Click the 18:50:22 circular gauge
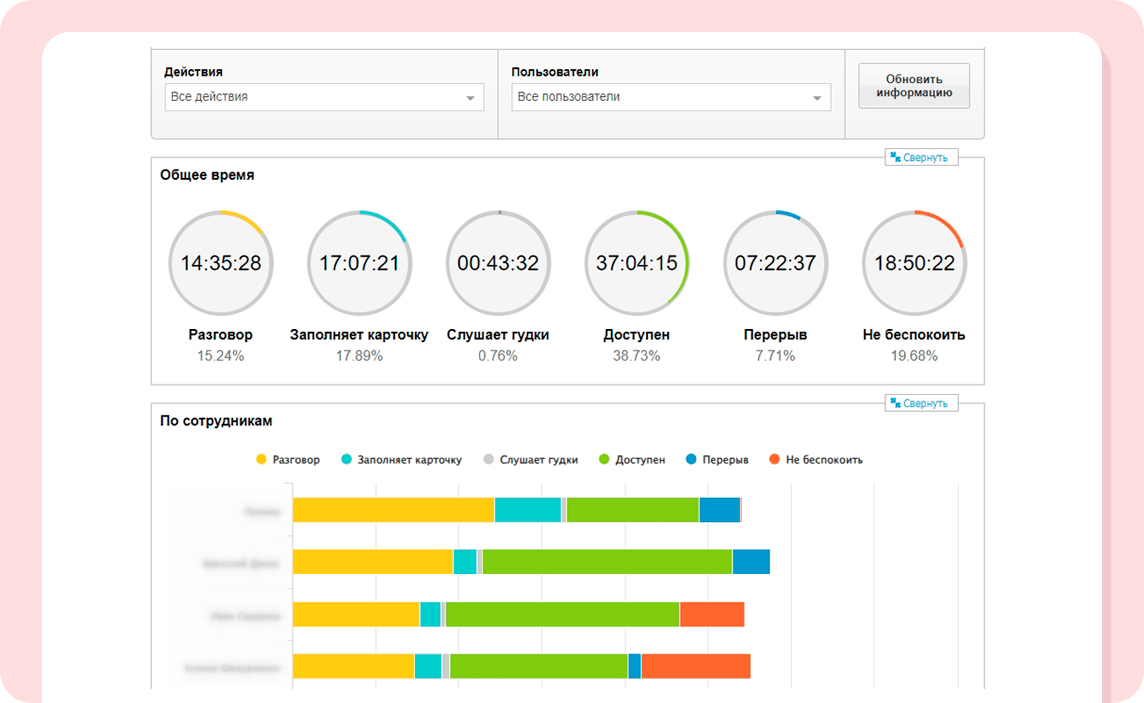This screenshot has height=703, width=1144. point(914,263)
